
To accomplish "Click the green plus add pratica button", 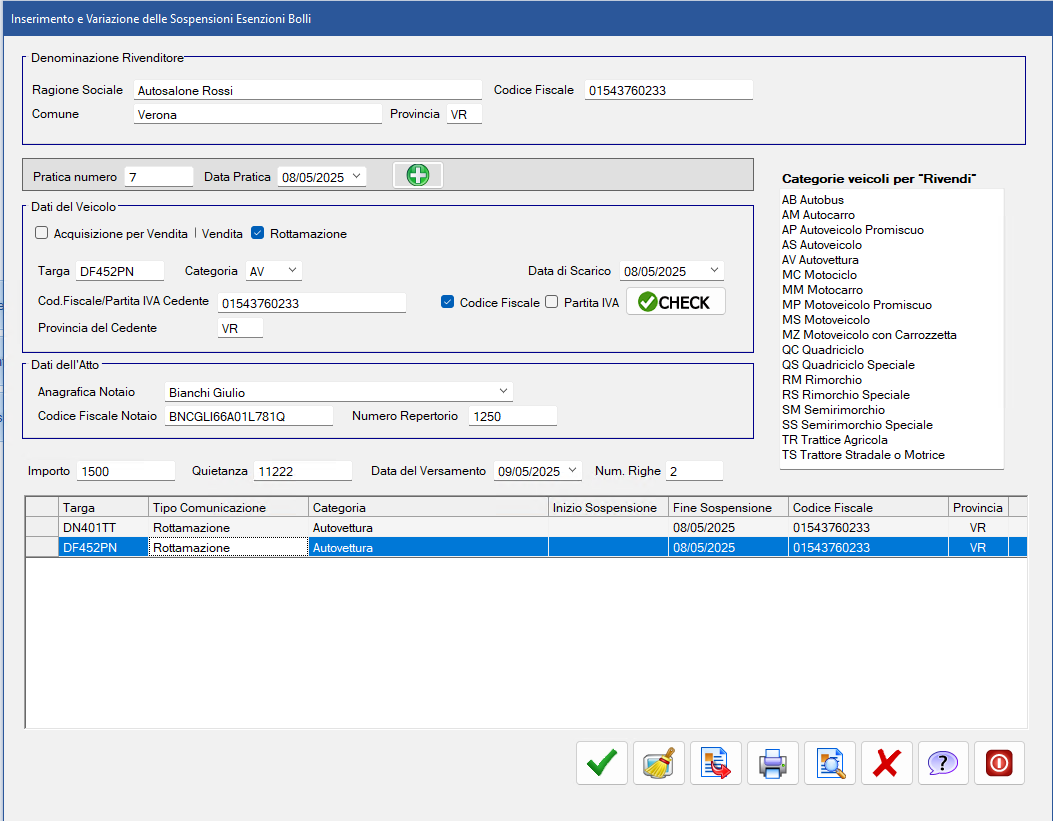I will [x=418, y=175].
